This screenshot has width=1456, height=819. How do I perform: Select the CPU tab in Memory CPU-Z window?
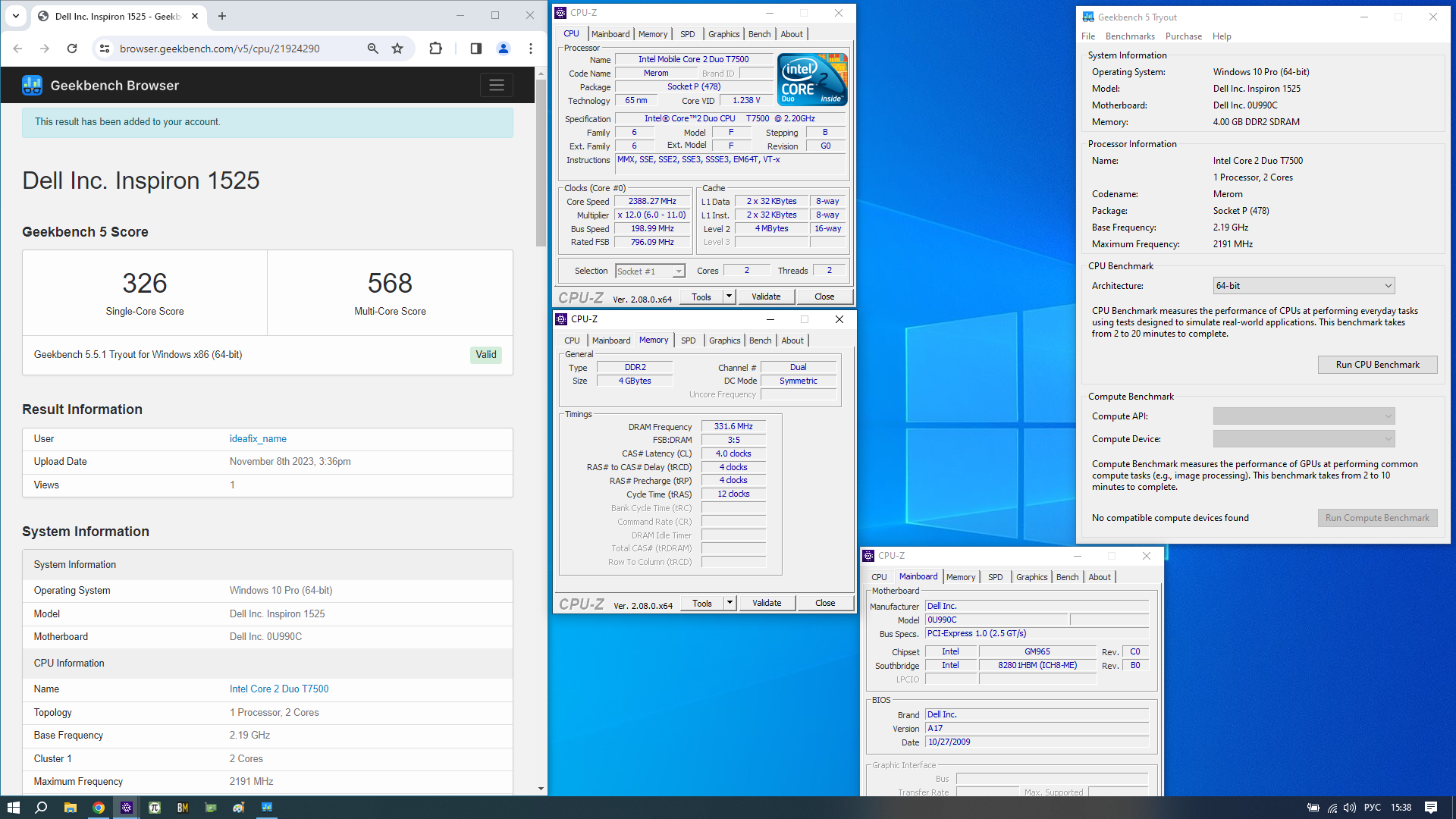(572, 340)
